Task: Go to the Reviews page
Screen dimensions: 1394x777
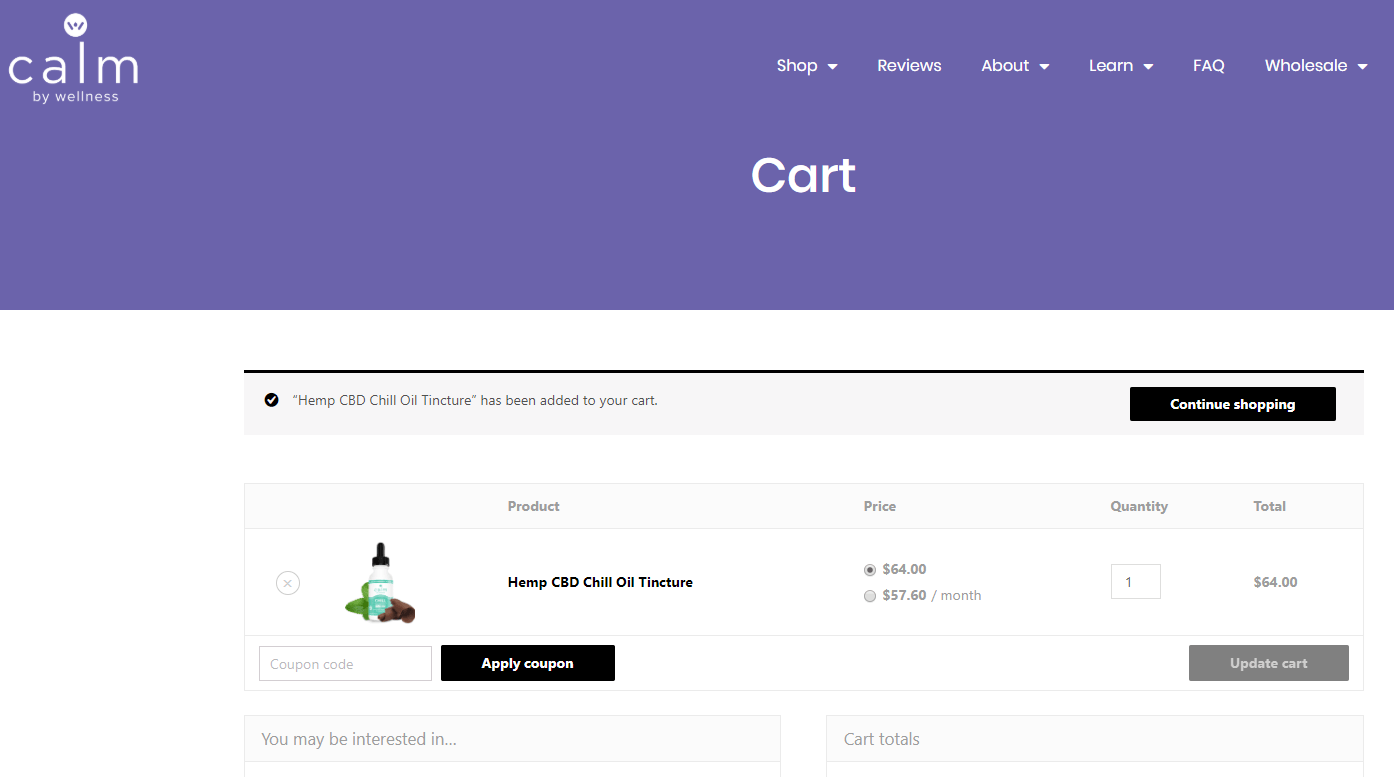Action: [909, 65]
